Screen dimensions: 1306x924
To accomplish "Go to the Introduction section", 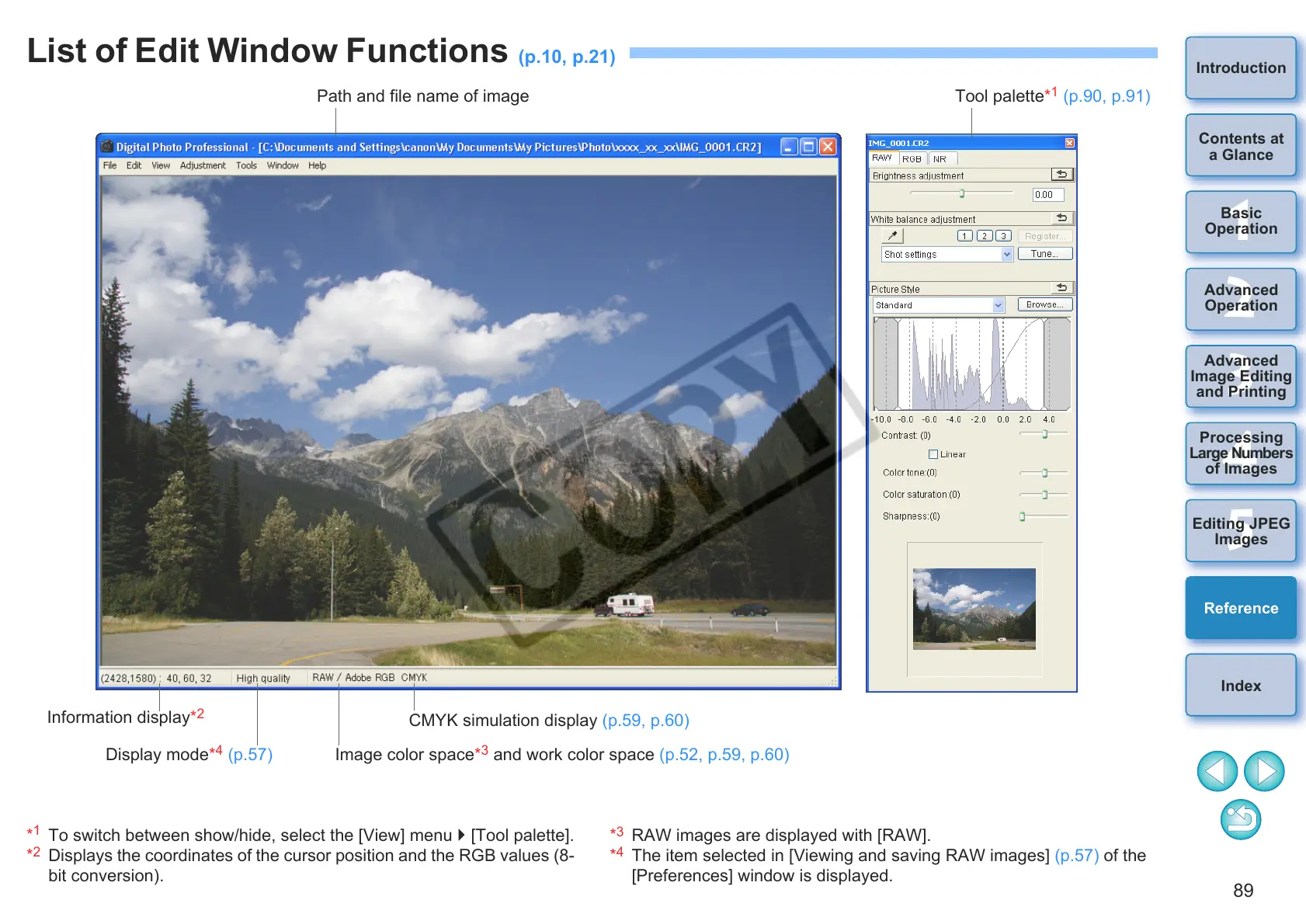I will click(x=1241, y=68).
